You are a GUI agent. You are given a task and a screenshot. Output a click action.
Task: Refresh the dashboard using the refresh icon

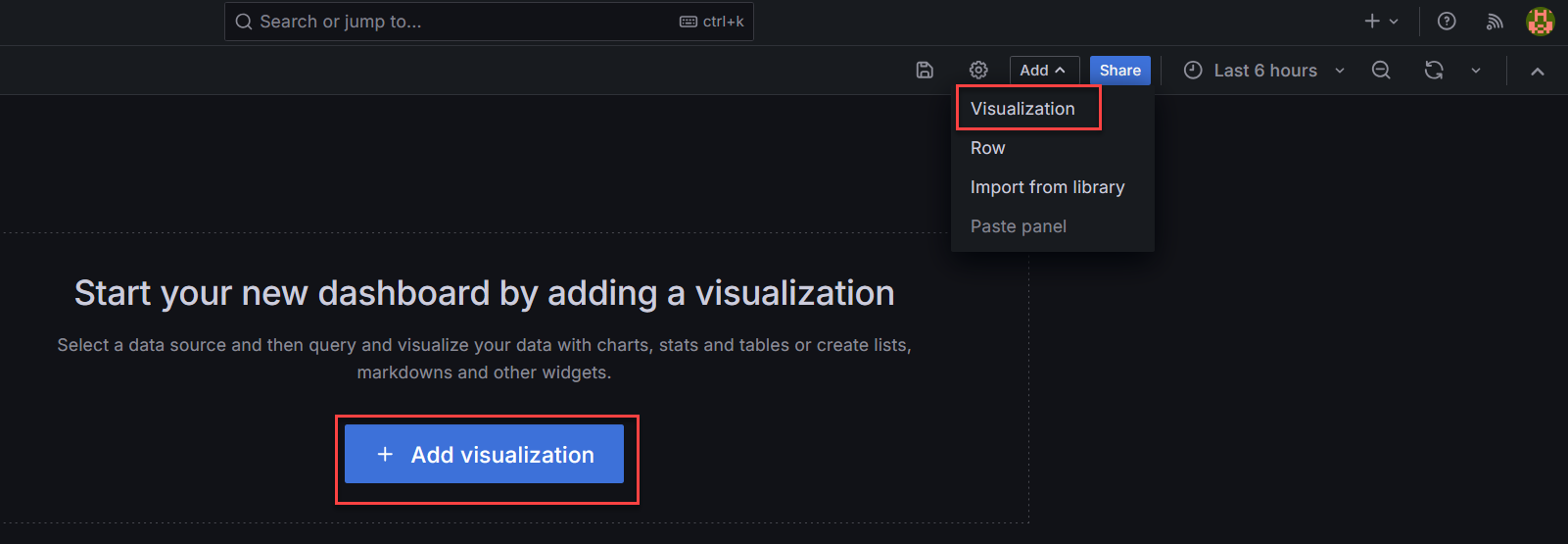tap(1434, 70)
